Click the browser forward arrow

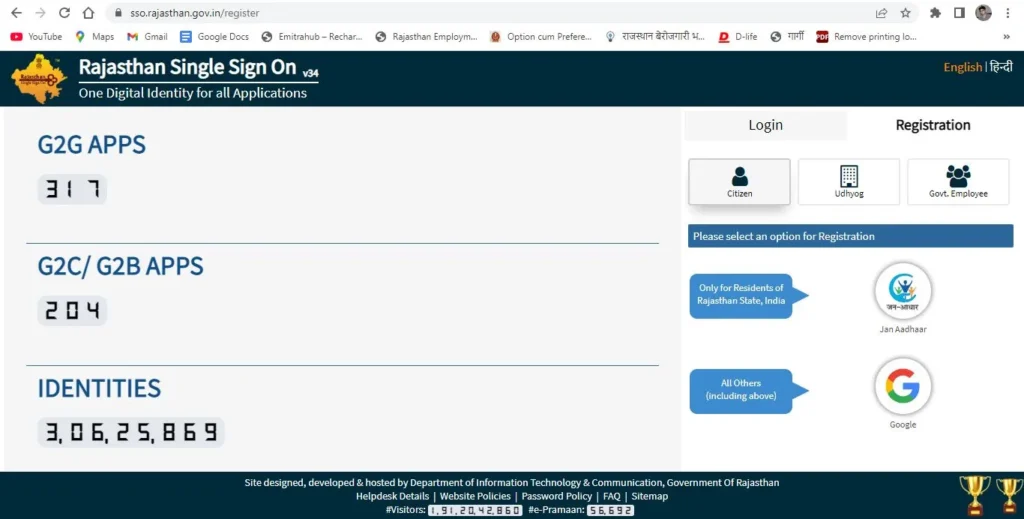[x=40, y=13]
